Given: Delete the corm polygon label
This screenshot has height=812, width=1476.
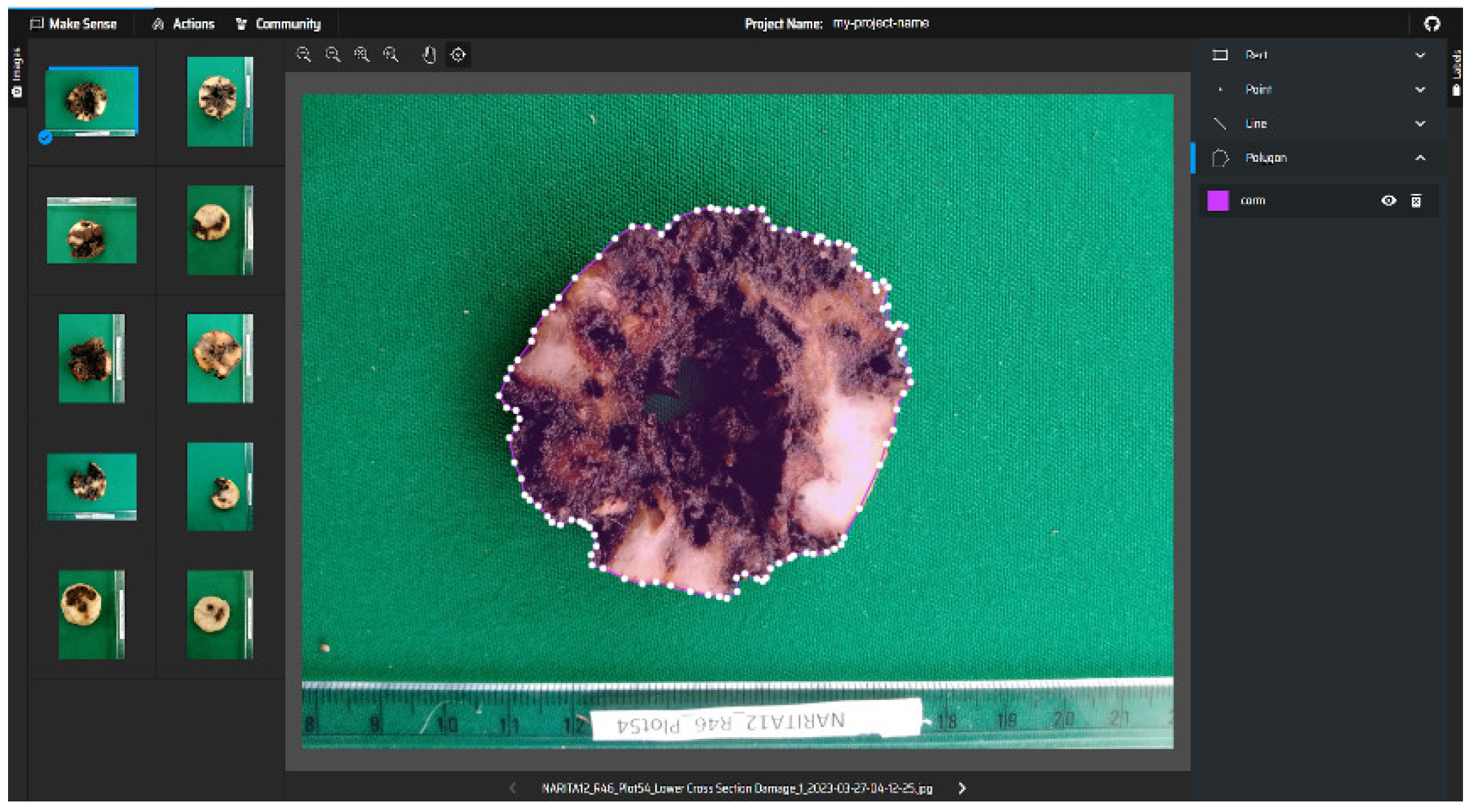Looking at the screenshot, I should pos(1416,201).
